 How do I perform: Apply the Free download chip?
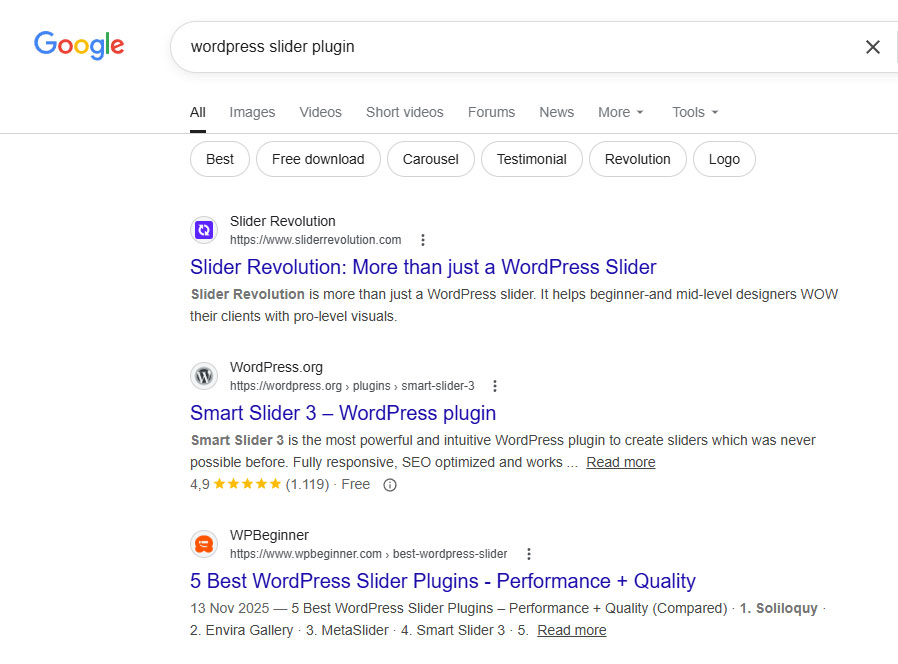pos(318,159)
